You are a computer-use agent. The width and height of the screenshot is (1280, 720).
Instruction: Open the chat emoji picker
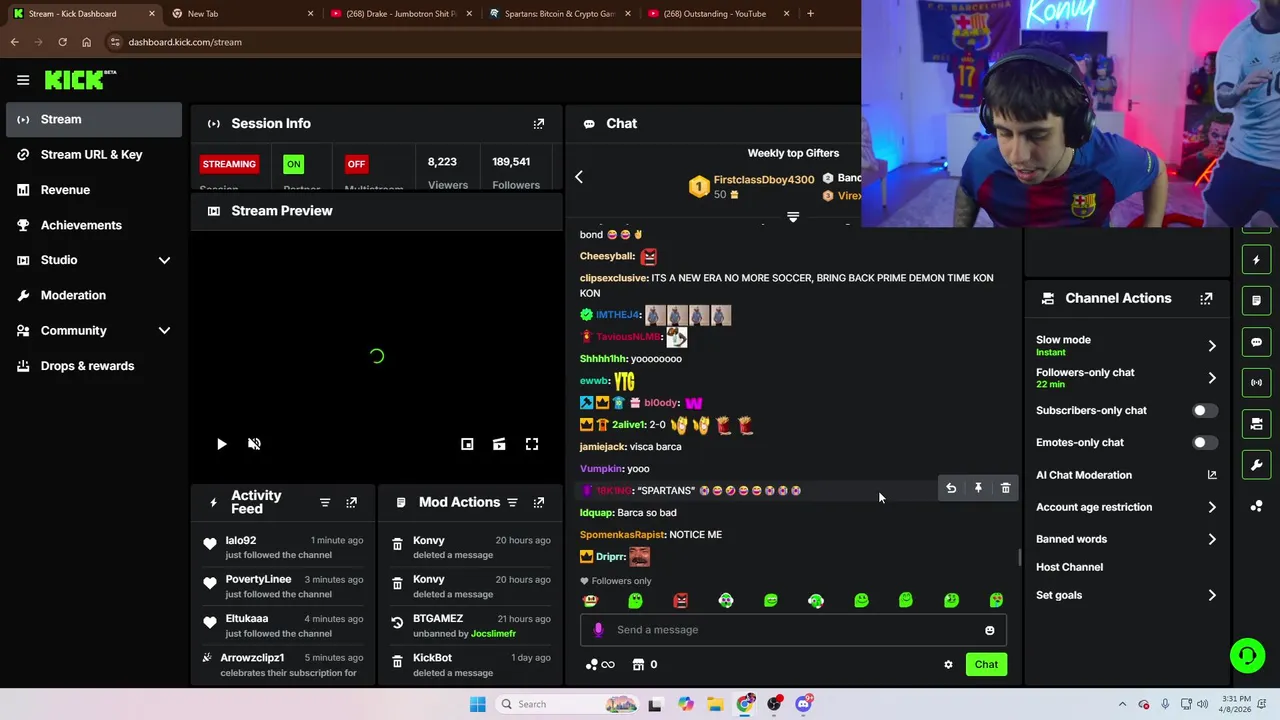coord(990,630)
